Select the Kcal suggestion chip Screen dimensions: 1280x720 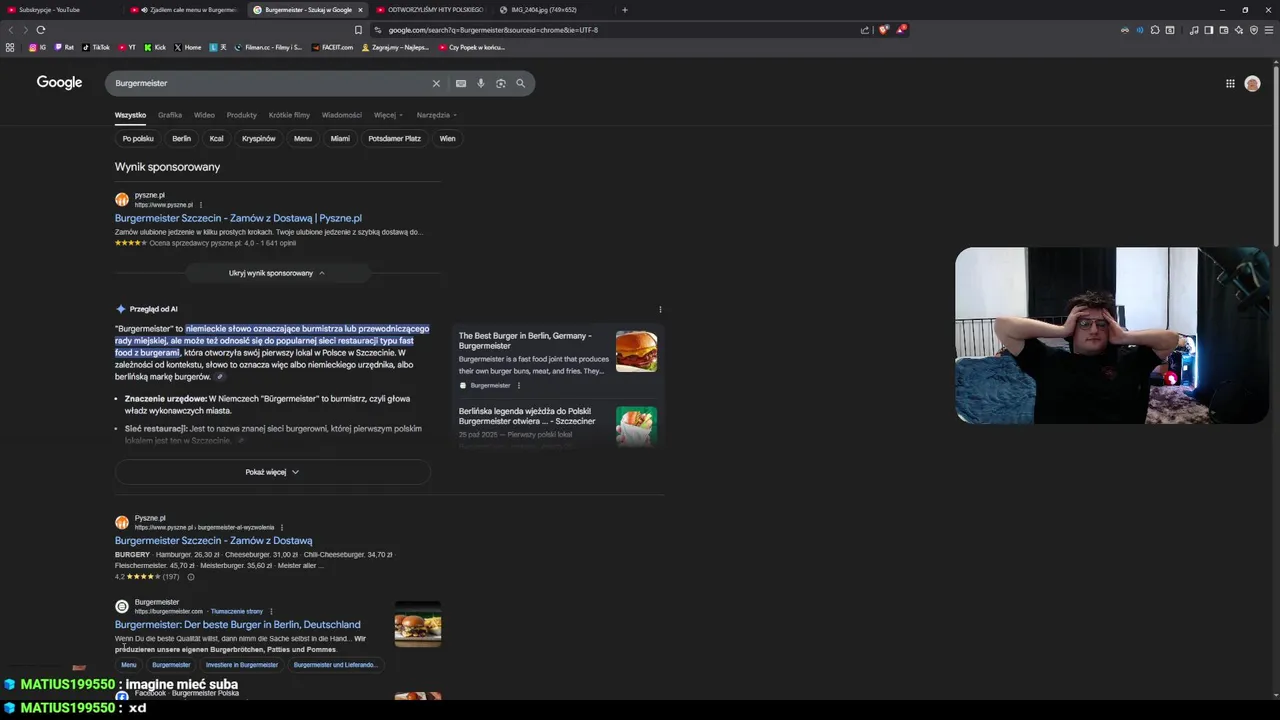coord(216,138)
